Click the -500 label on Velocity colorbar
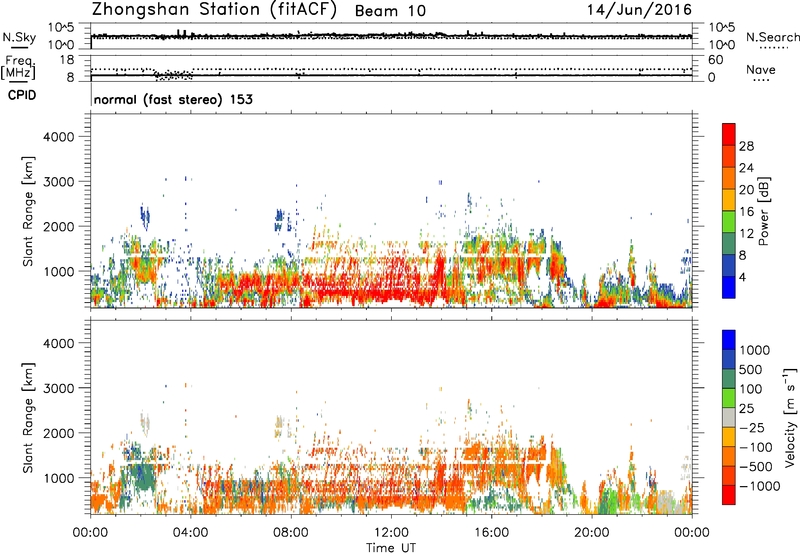The image size is (800, 554). click(x=755, y=466)
